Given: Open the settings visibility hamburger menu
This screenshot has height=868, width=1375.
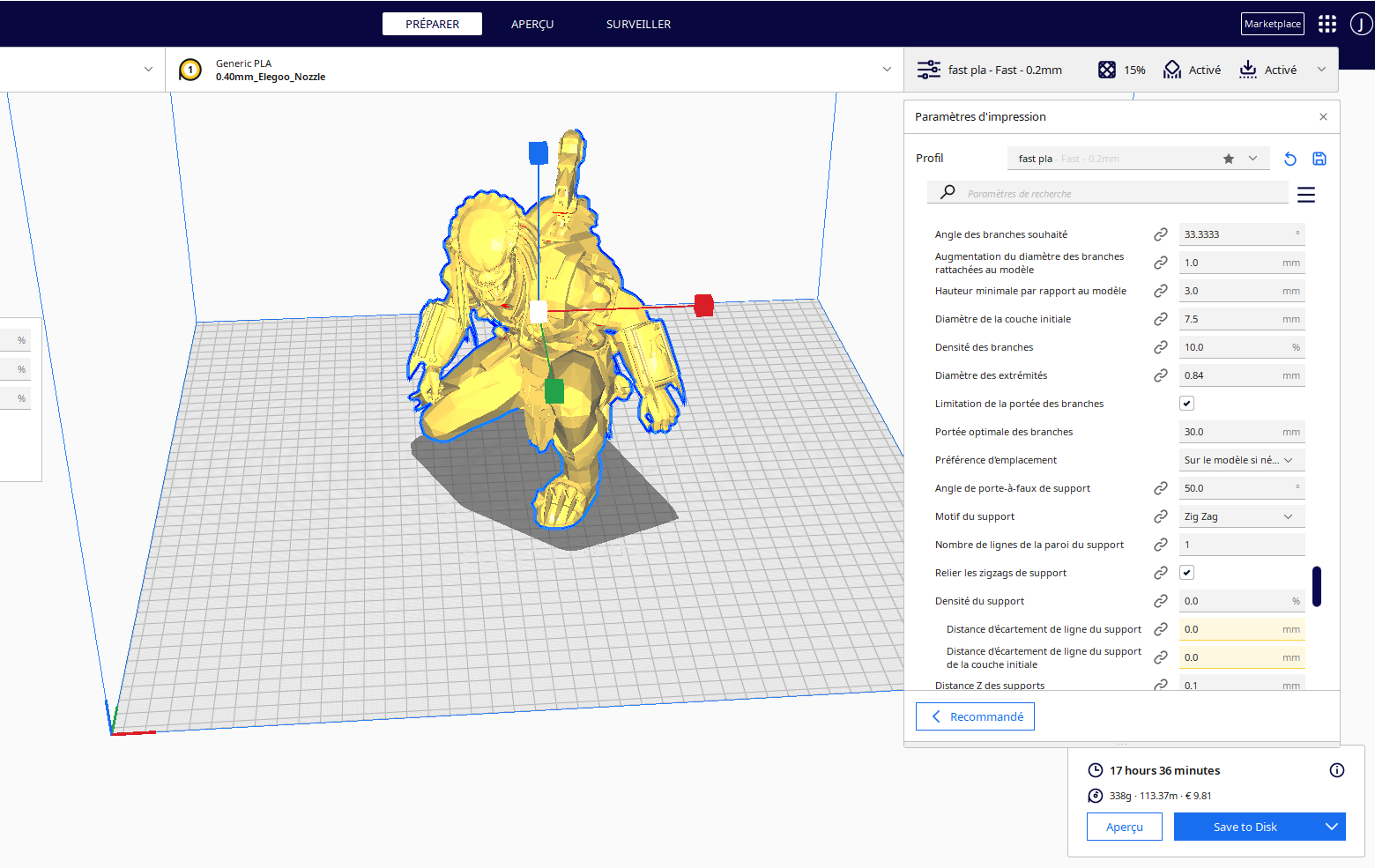Looking at the screenshot, I should pyautogui.click(x=1306, y=195).
